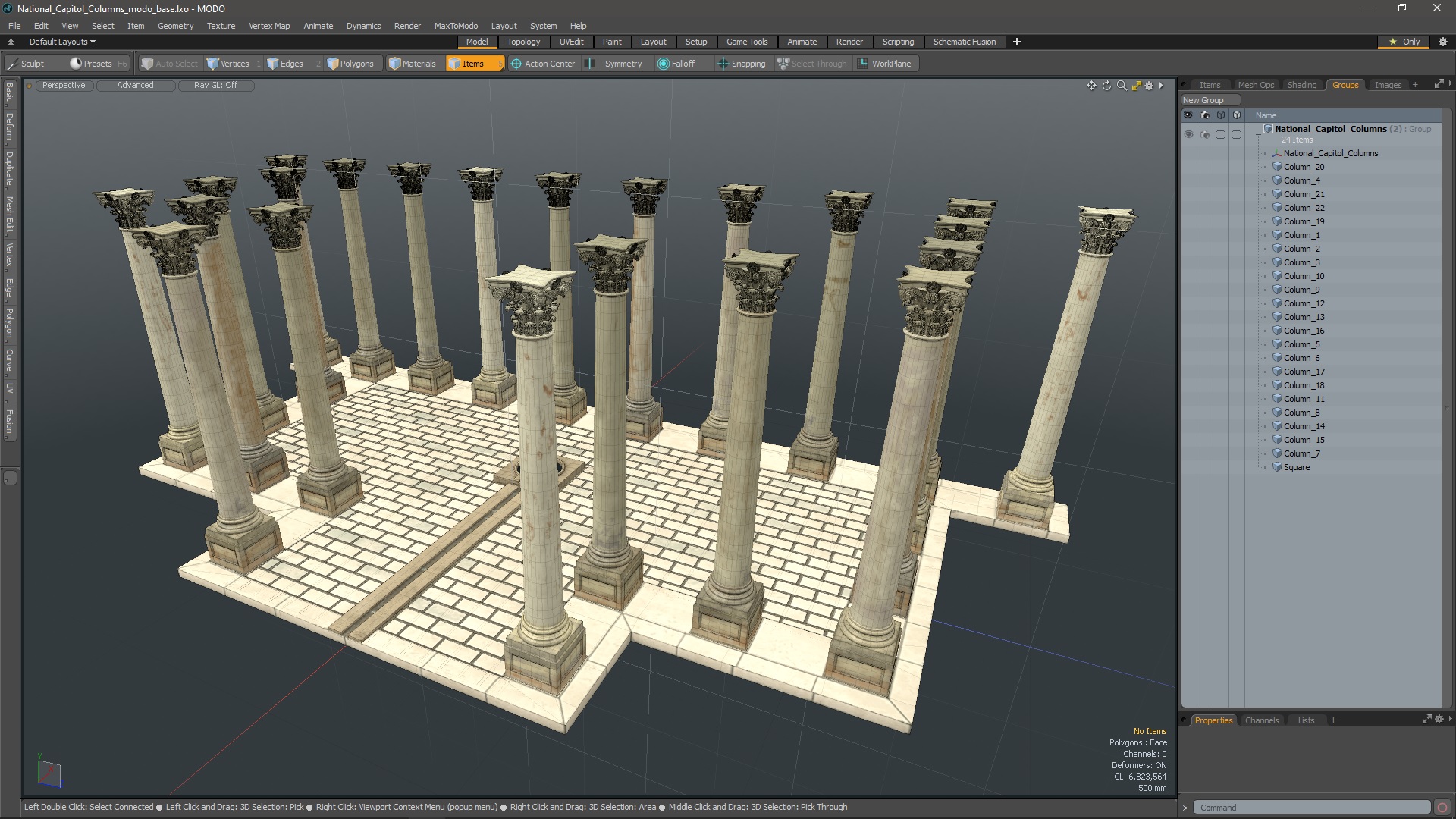Switch to the UV Edit tab
This screenshot has width=1456, height=819.
tap(571, 41)
